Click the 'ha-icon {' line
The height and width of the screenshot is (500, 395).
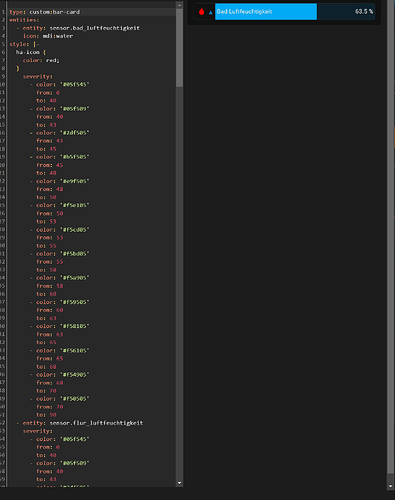[x=31, y=52]
